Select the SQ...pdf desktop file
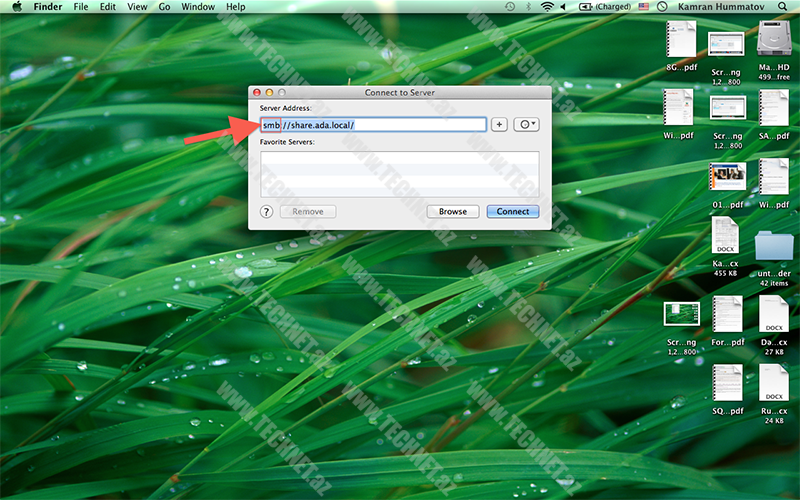This screenshot has height=500, width=800. click(x=728, y=383)
